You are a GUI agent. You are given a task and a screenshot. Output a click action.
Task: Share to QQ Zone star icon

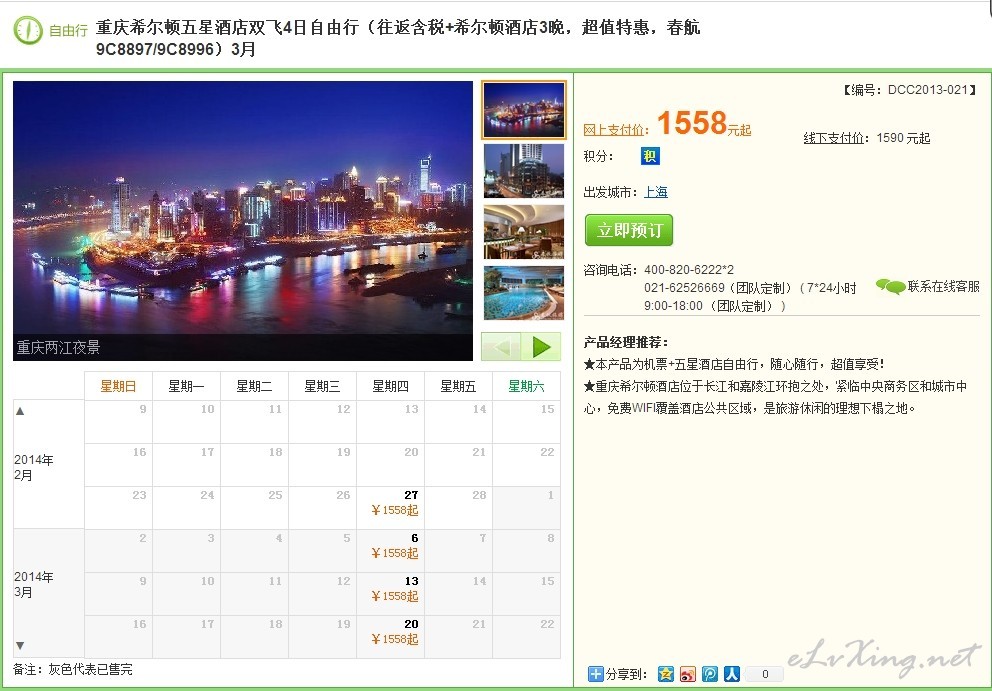tap(666, 674)
